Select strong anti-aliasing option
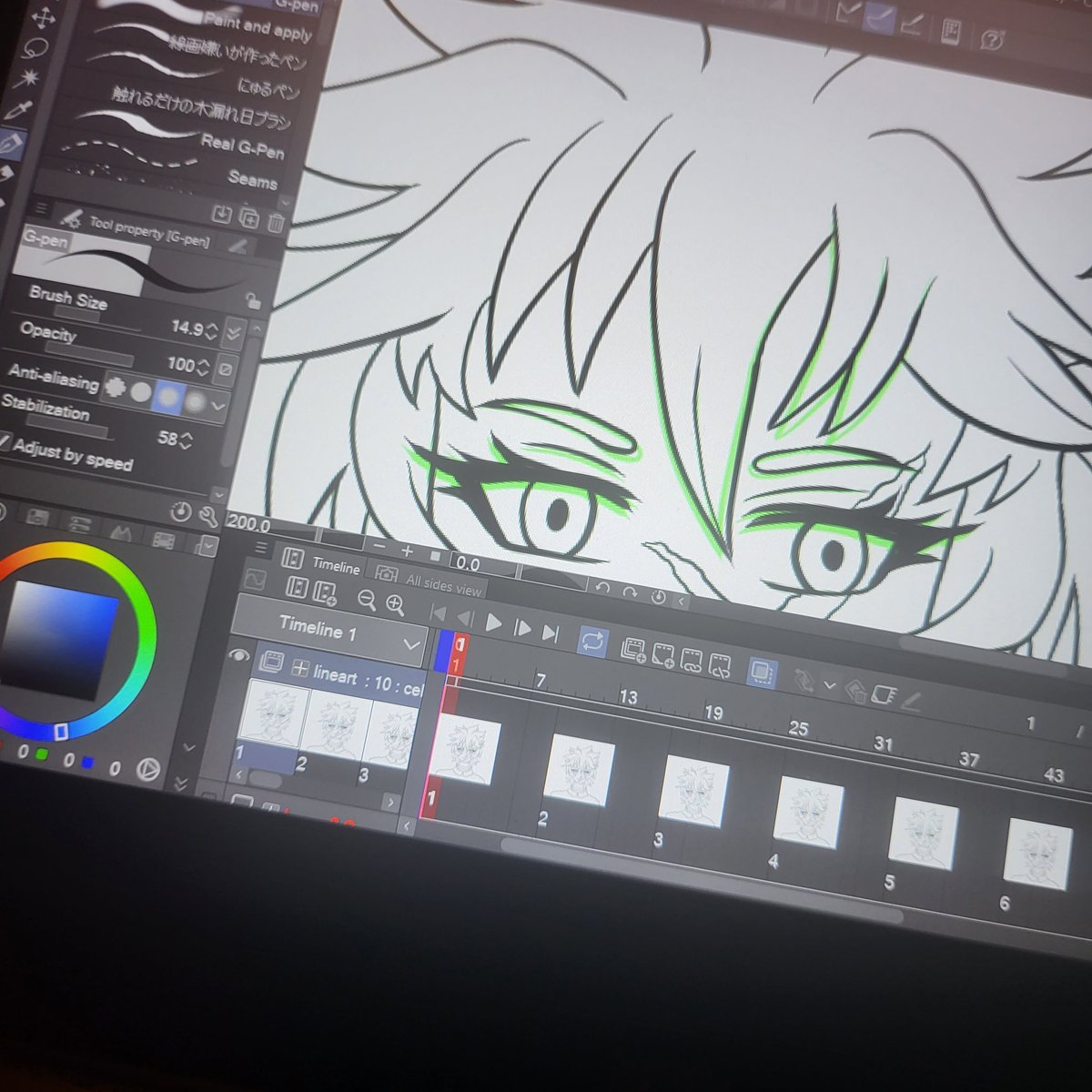This screenshot has width=1092, height=1092. 195,400
